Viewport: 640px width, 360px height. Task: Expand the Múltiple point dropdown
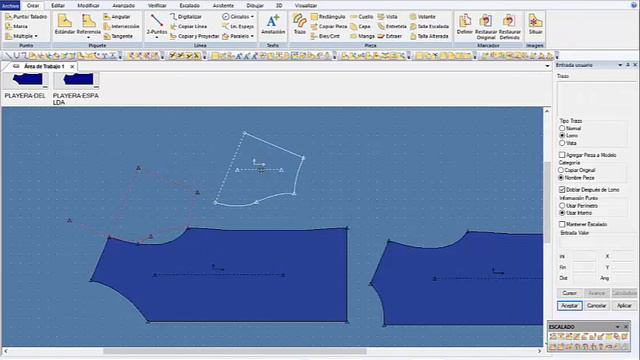point(36,36)
